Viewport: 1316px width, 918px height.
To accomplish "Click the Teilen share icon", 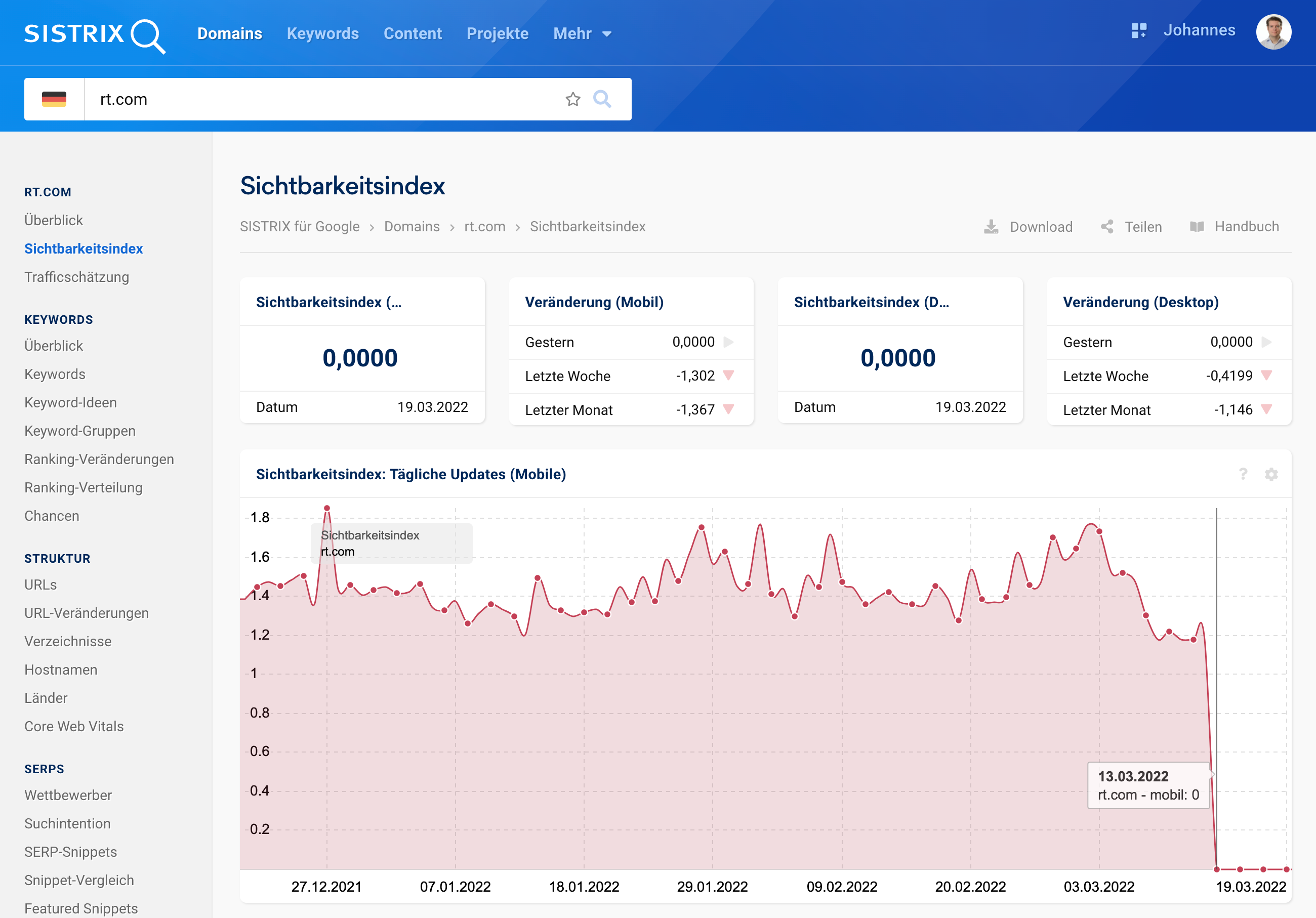I will pos(1107,227).
